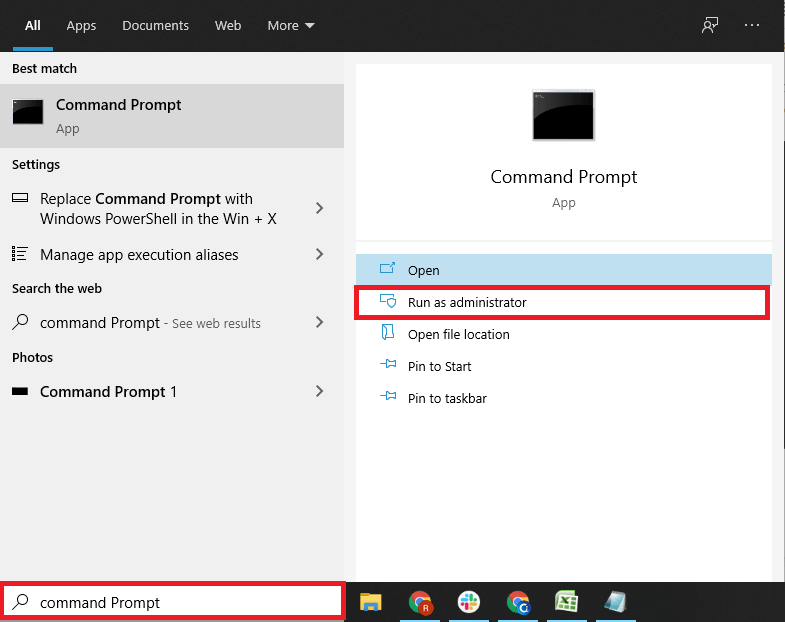Expand arrow beside Command Prompt 1
Viewport: 785px width, 622px height.
click(319, 391)
